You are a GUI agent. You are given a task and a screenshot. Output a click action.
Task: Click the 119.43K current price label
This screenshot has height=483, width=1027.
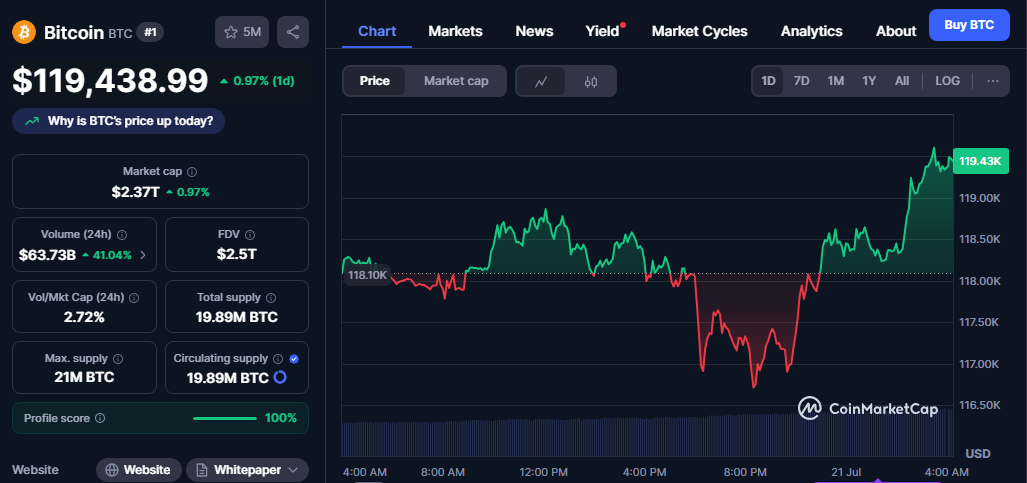click(980, 161)
